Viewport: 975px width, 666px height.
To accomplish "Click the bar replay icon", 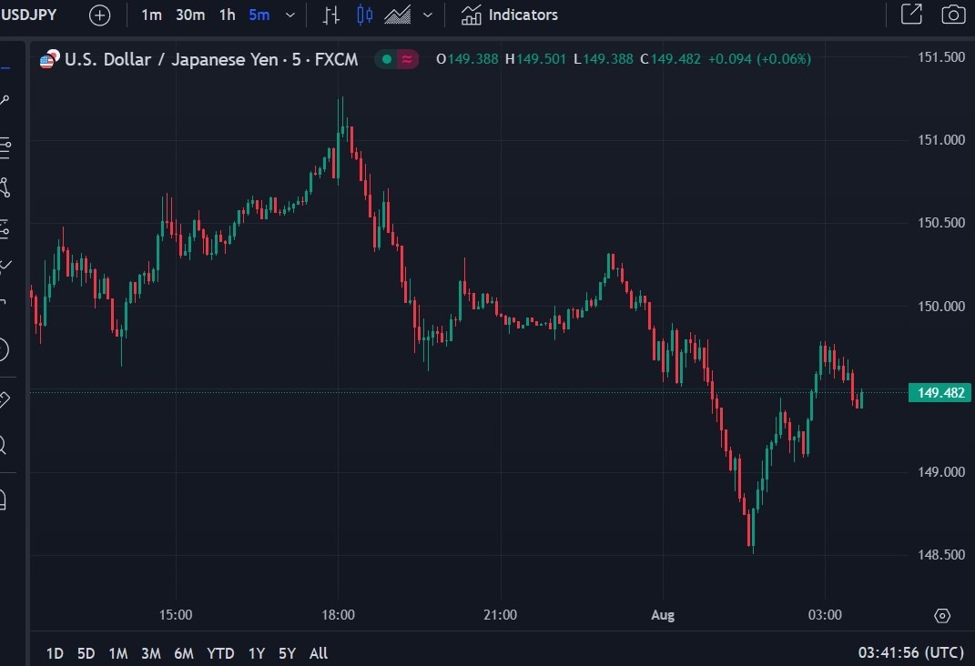I will [x=331, y=15].
